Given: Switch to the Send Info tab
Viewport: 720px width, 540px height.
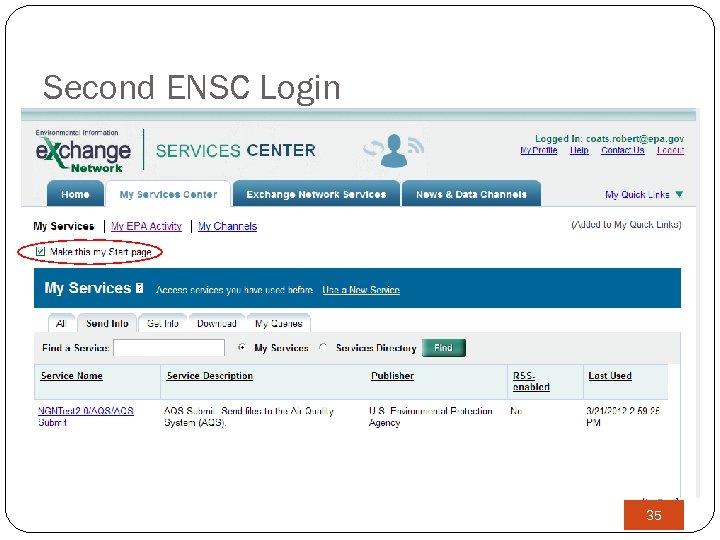Looking at the screenshot, I should [x=107, y=323].
